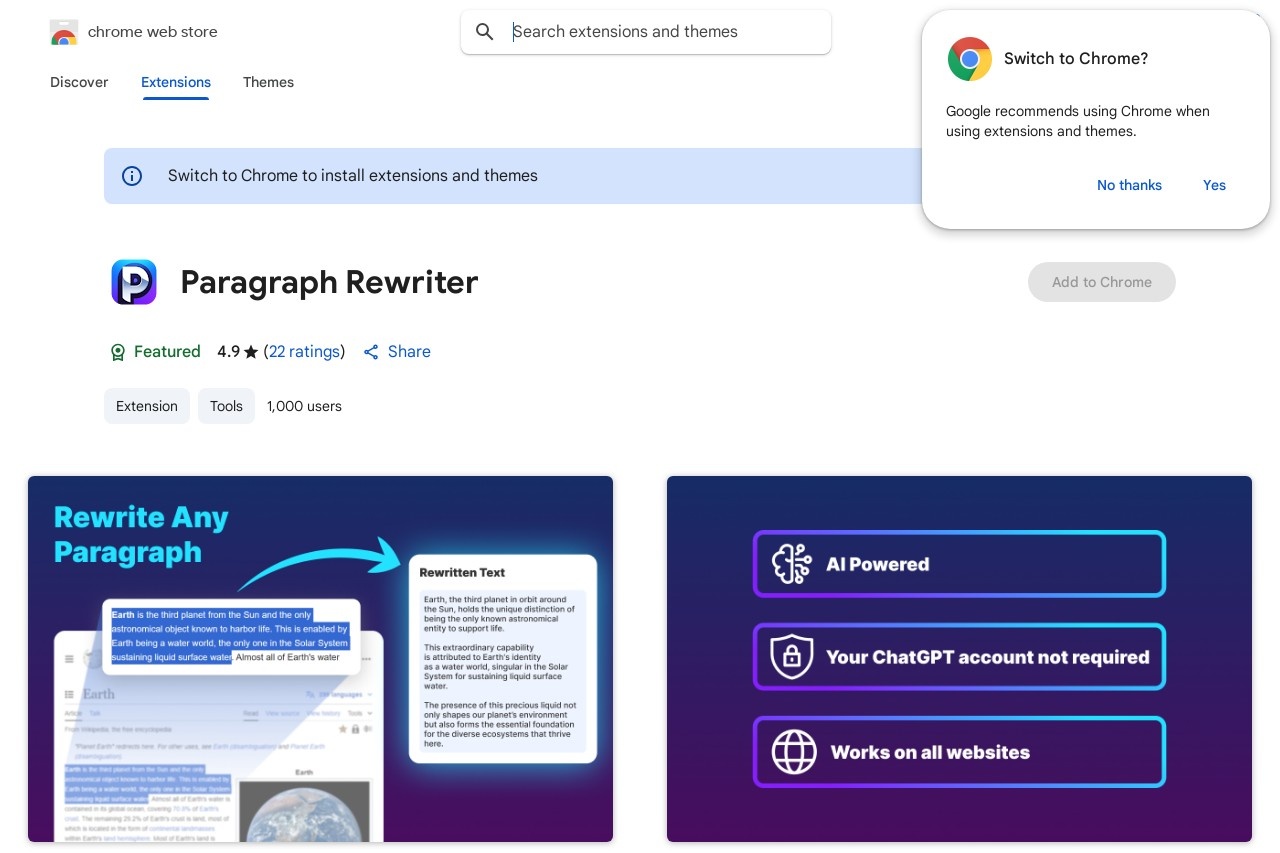Click the Share icon
This screenshot has height=853, width=1280.
pyautogui.click(x=371, y=352)
